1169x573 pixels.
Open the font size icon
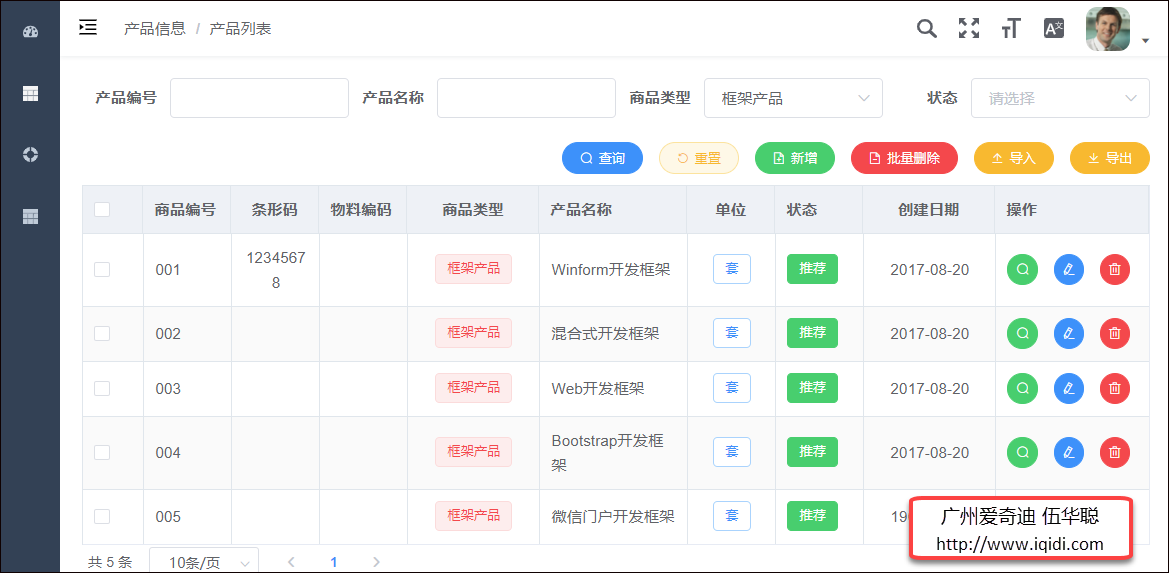(1011, 28)
